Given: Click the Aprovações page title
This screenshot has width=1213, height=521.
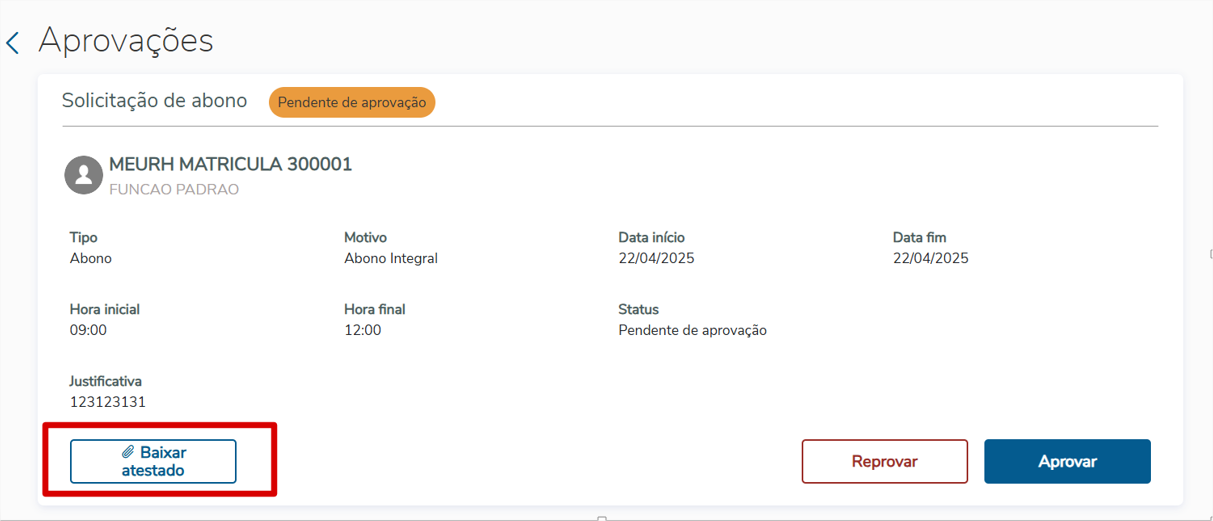Looking at the screenshot, I should pyautogui.click(x=126, y=41).
